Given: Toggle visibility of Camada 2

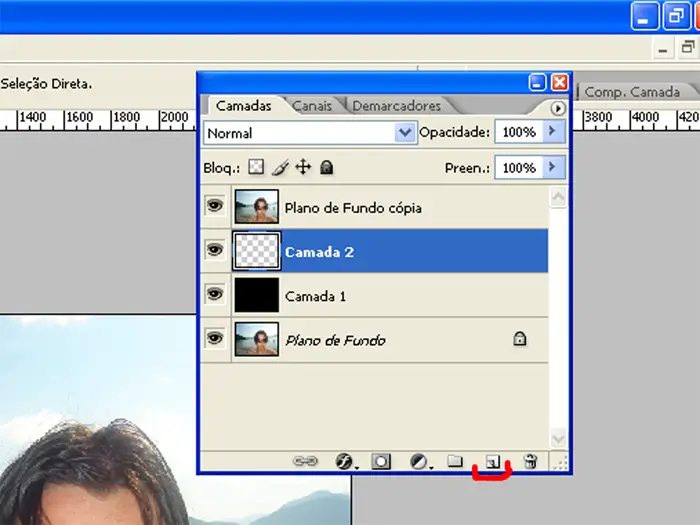Looking at the screenshot, I should point(214,251).
